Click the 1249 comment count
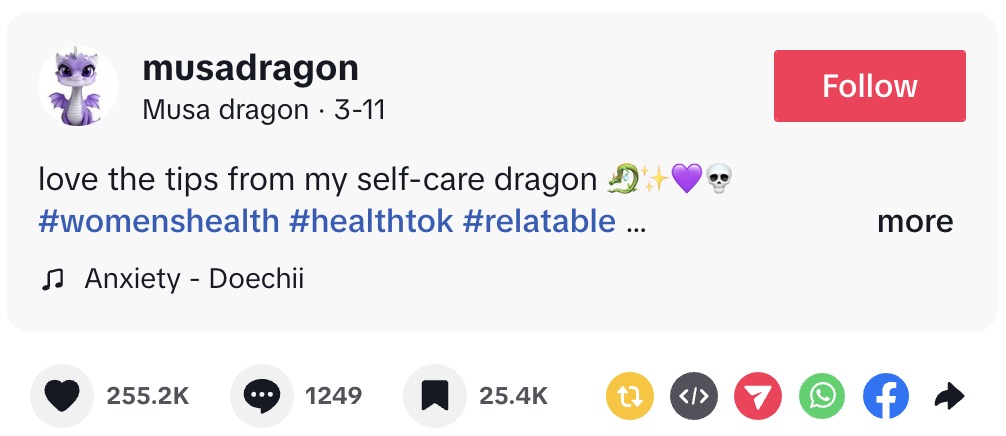The image size is (1006, 436). 333,396
